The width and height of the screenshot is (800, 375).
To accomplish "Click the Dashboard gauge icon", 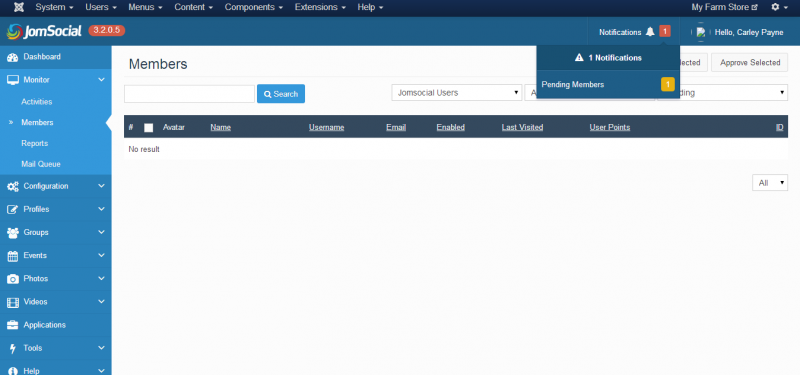I will click(x=13, y=57).
